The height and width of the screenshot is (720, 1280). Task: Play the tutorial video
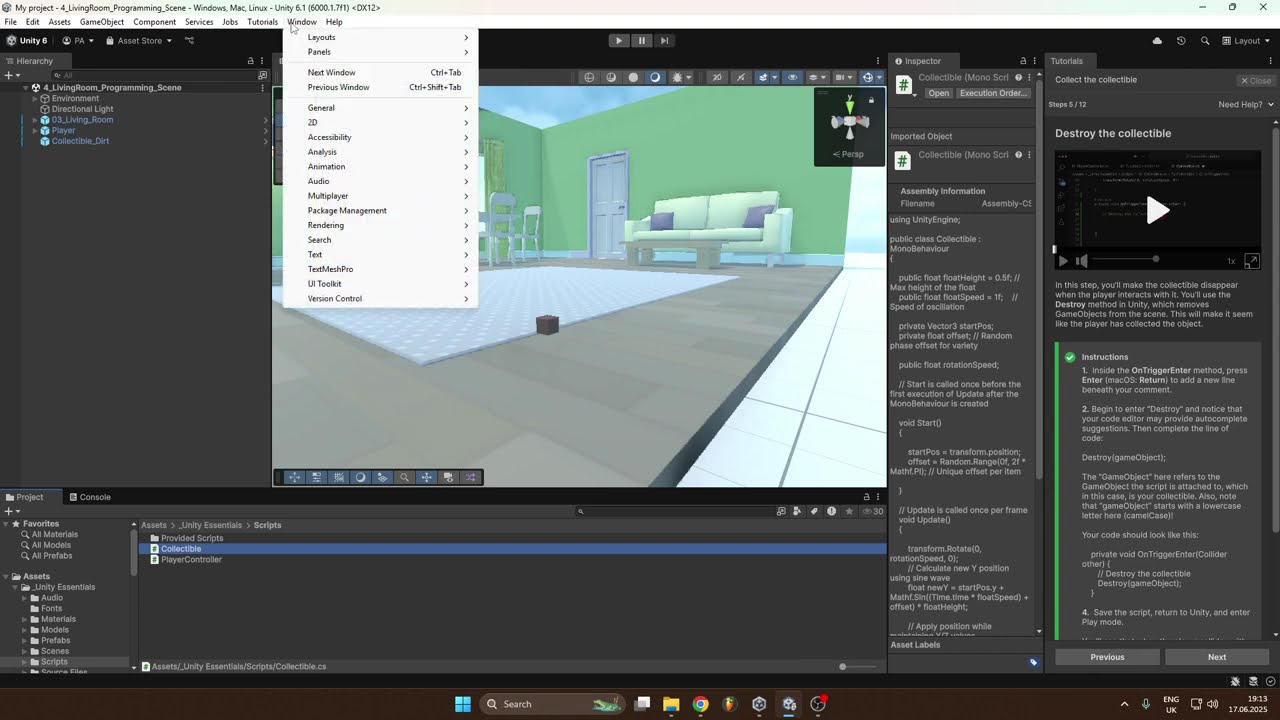pos(1157,210)
